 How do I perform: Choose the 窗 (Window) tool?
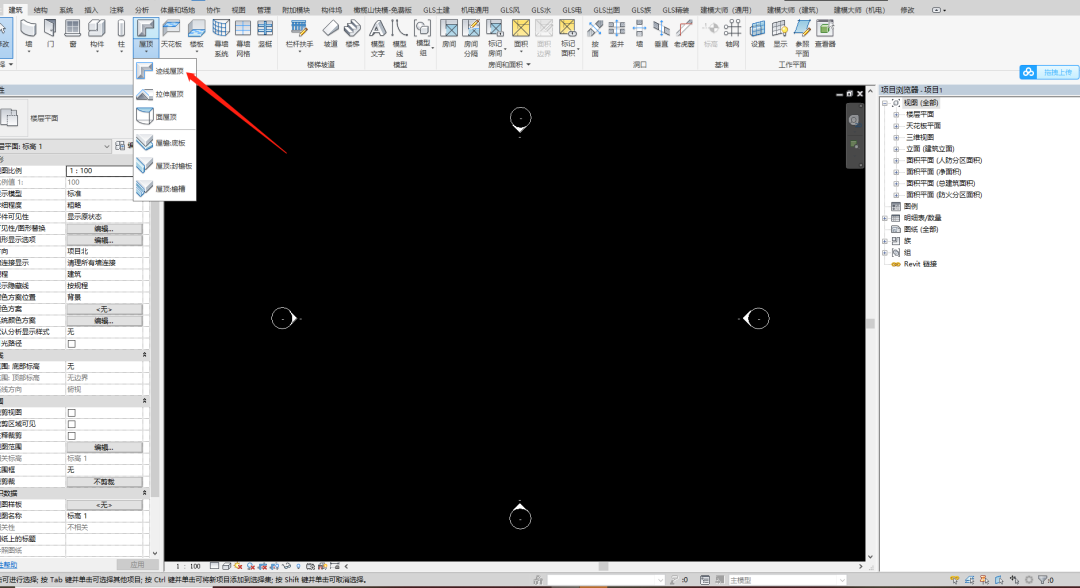(72, 34)
